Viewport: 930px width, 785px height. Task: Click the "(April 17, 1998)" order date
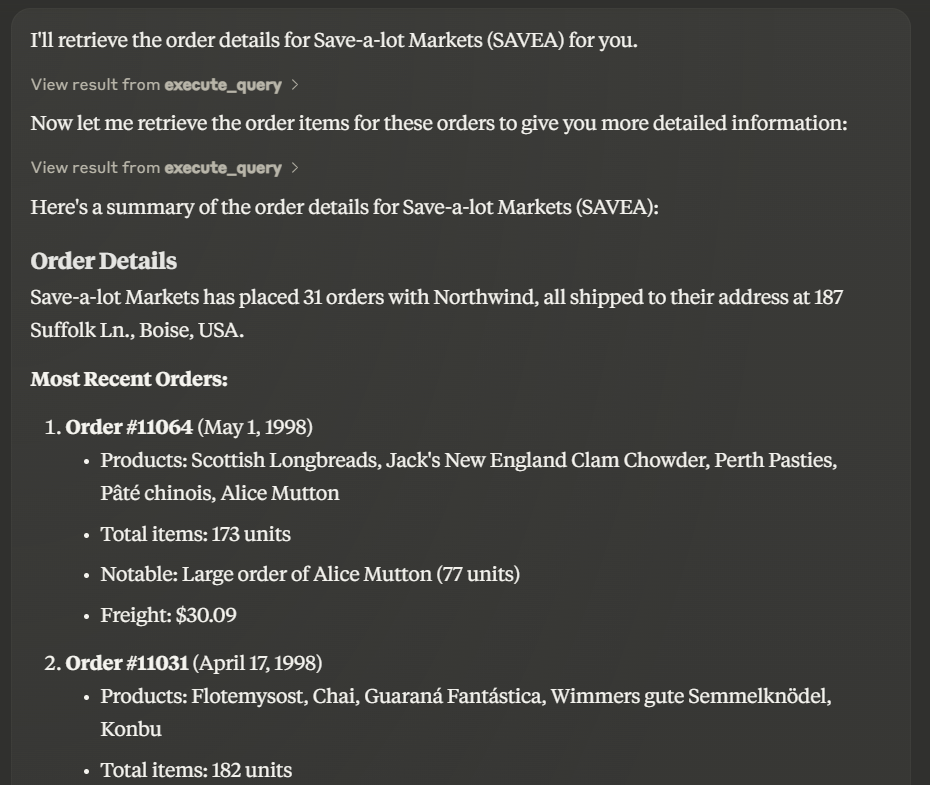(x=258, y=663)
